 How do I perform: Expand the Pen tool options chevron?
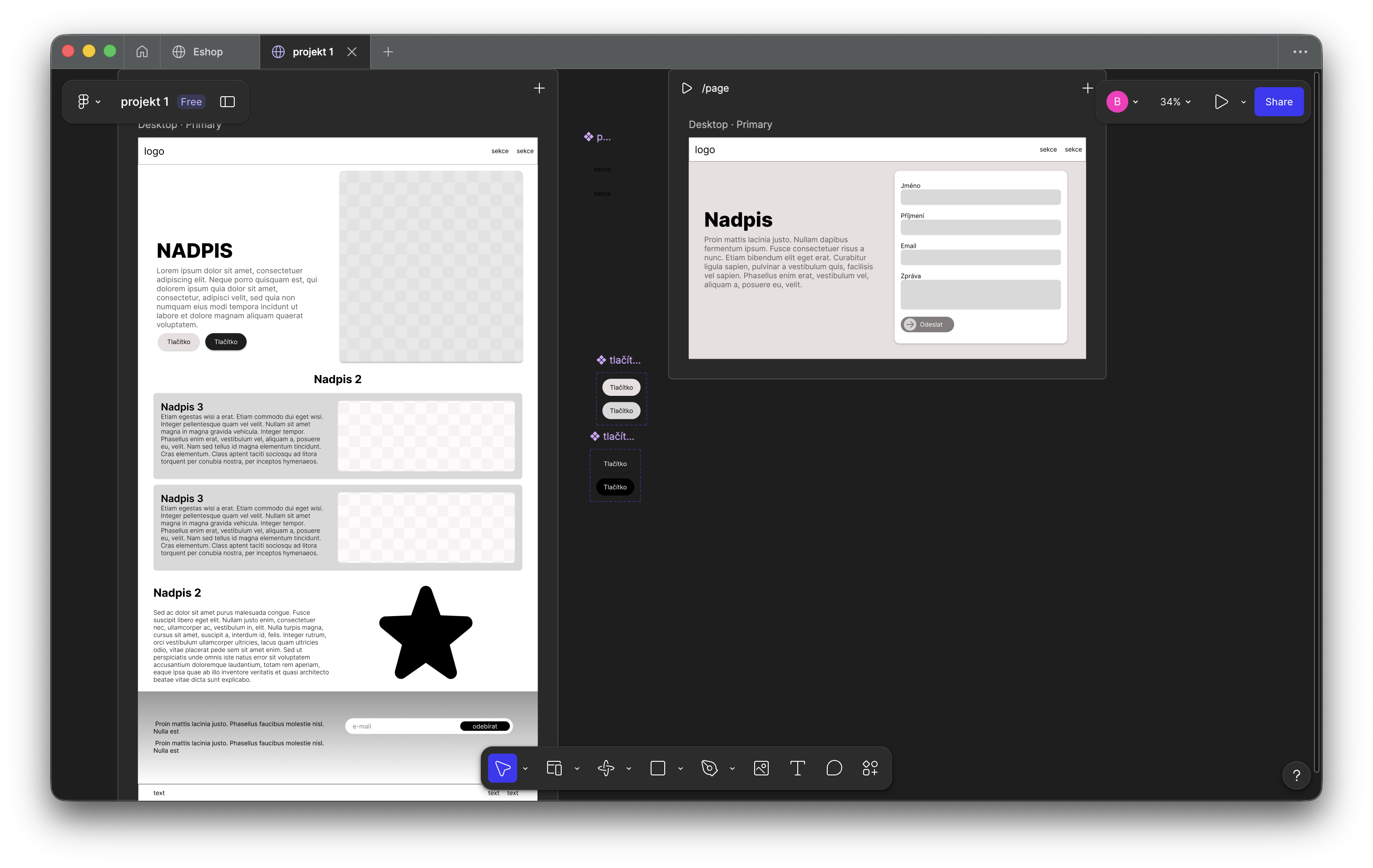pos(732,768)
